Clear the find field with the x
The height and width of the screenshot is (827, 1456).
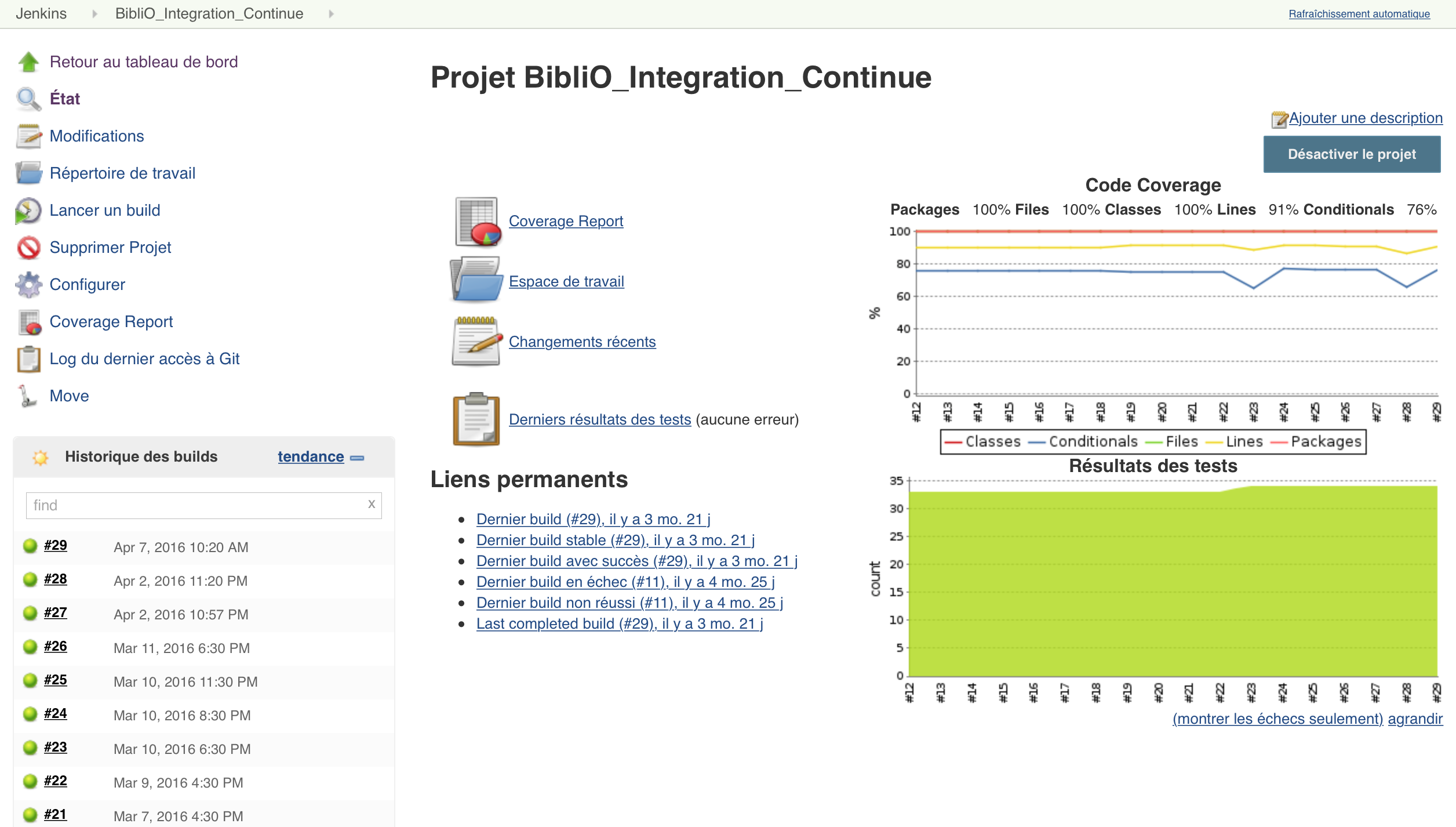[372, 504]
